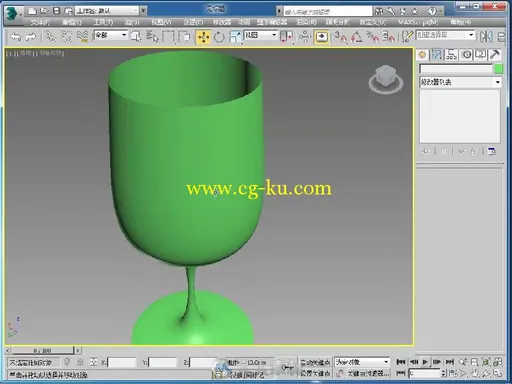Click the Set Keys key icon
Screen dimensions: 512x384
(287, 367)
